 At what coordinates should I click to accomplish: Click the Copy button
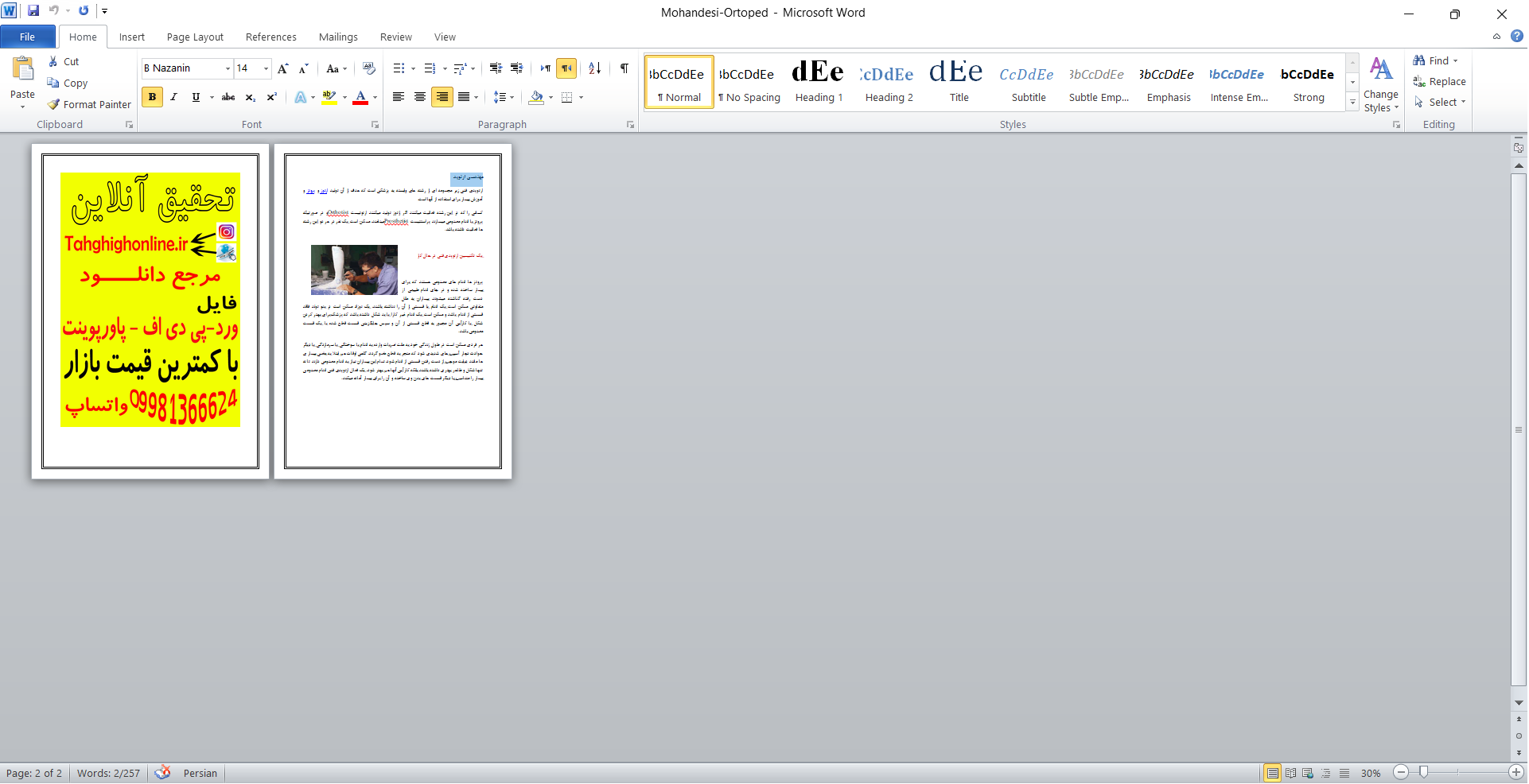coord(68,83)
